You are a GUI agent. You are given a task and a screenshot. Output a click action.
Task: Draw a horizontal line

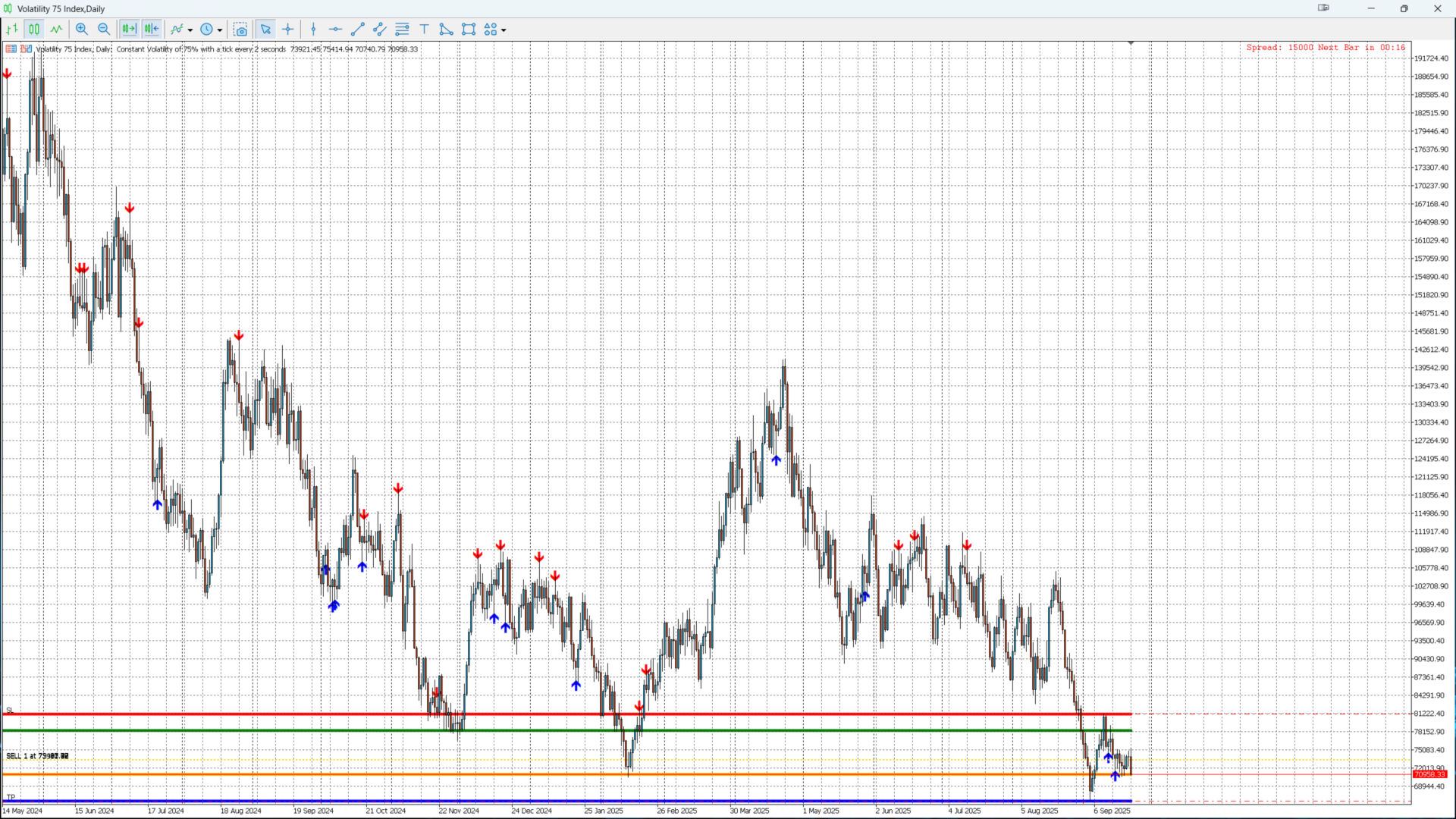click(x=335, y=30)
